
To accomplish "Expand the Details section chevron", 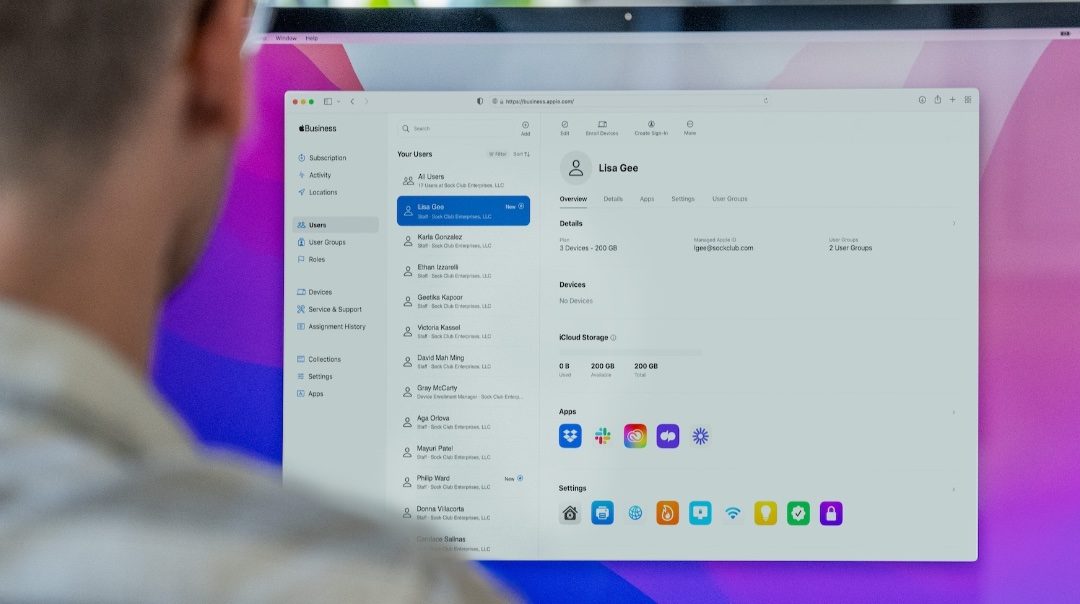I will click(x=953, y=223).
